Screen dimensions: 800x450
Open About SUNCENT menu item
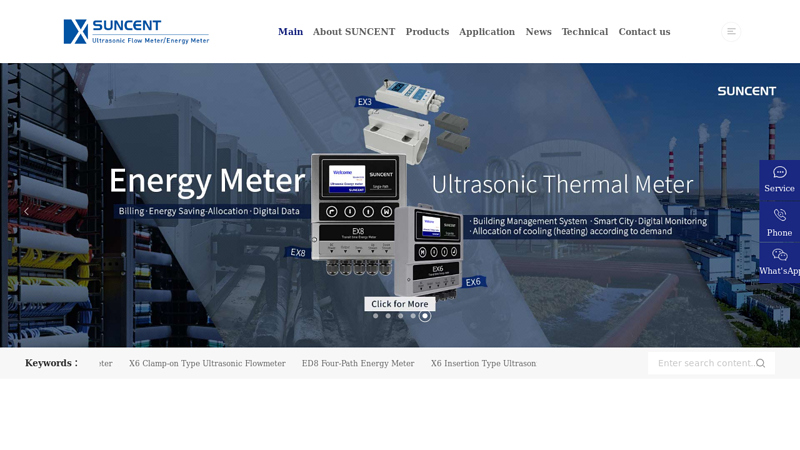click(354, 32)
